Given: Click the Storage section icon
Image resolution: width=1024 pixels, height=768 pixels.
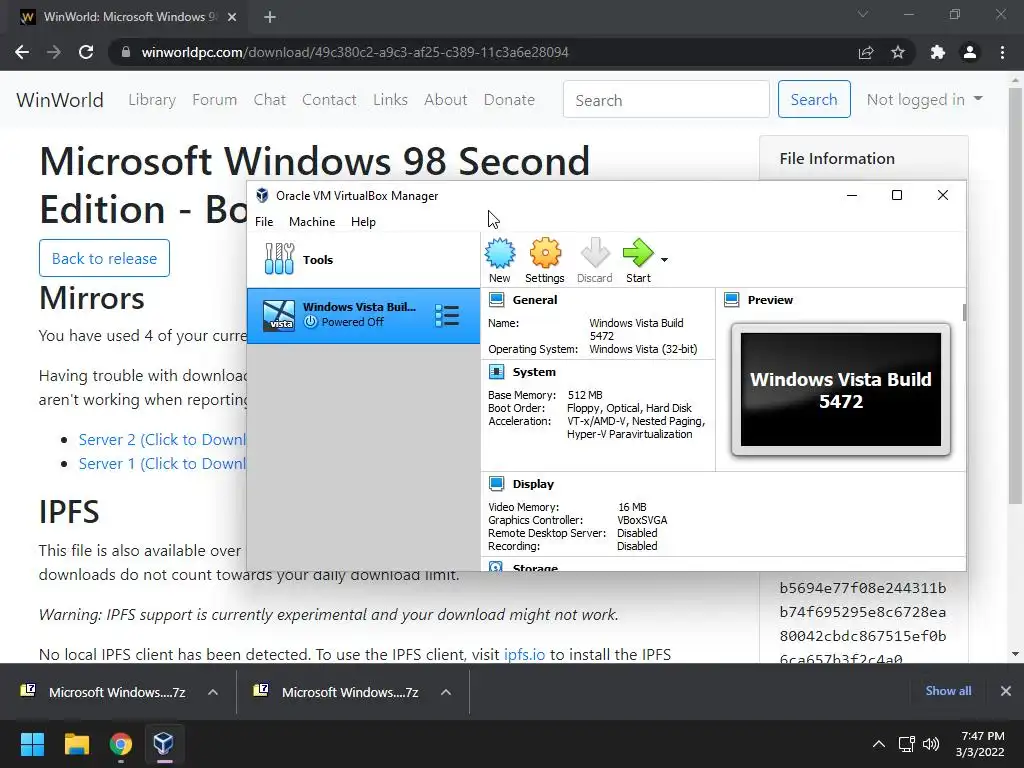Looking at the screenshot, I should coord(496,566).
